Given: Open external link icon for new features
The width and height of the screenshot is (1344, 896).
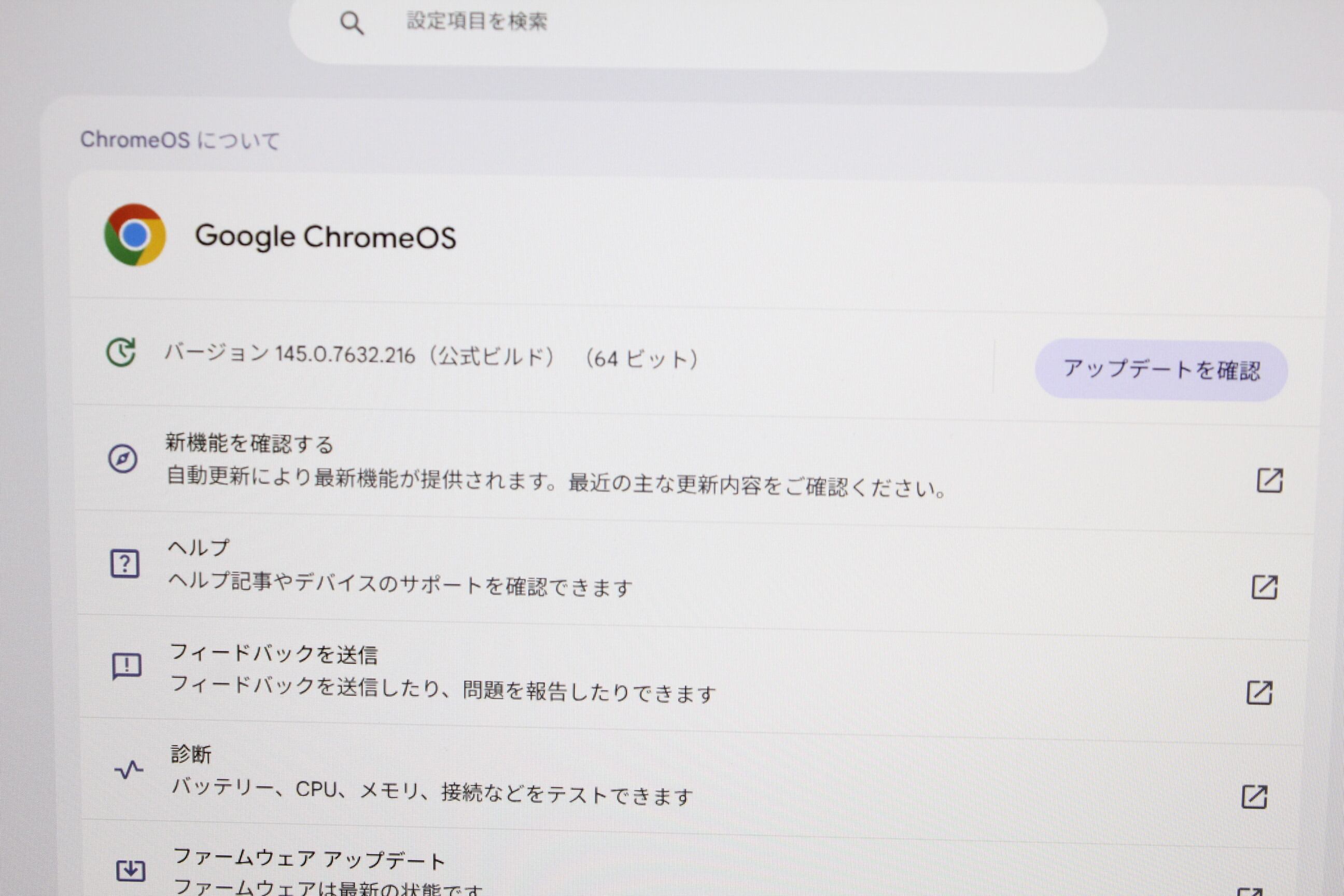Looking at the screenshot, I should [1270, 481].
